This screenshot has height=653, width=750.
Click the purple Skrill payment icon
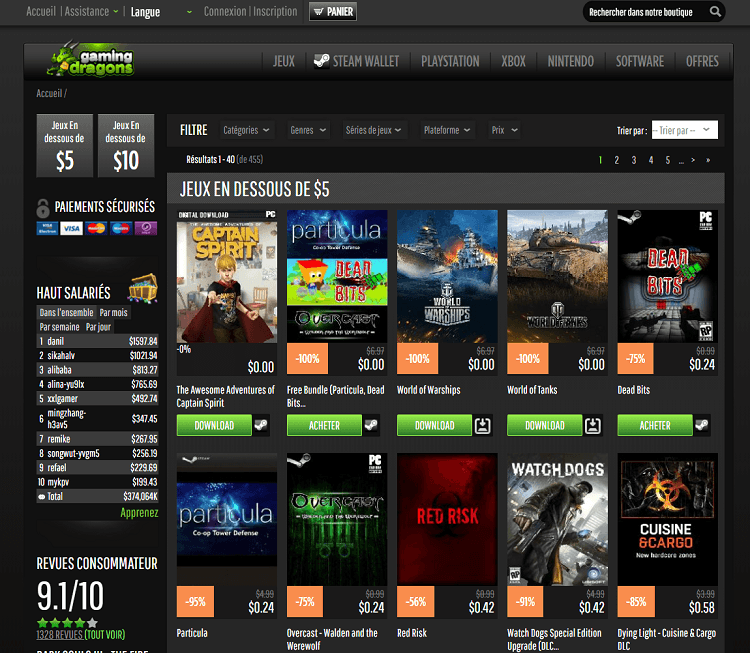tap(146, 228)
